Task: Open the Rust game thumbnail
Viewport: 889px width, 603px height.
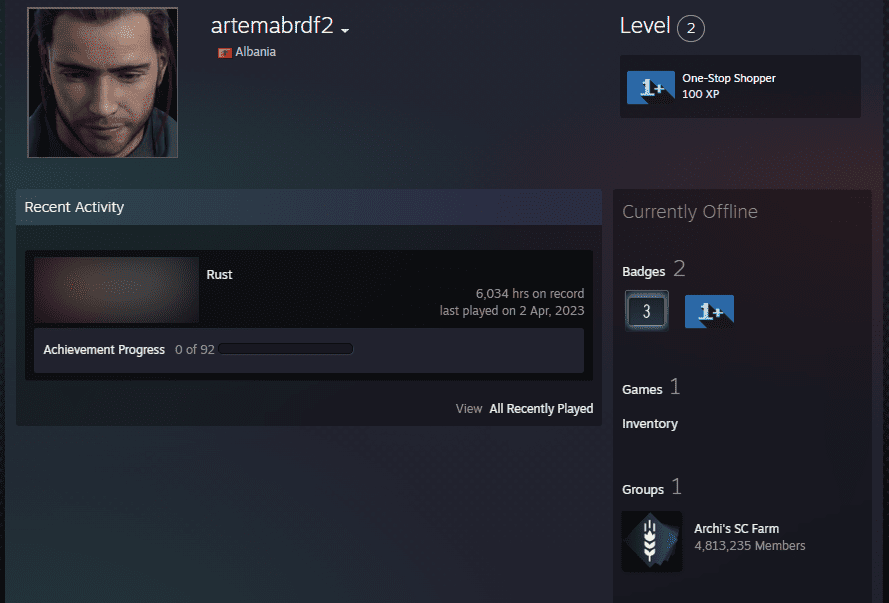Action: 116,290
